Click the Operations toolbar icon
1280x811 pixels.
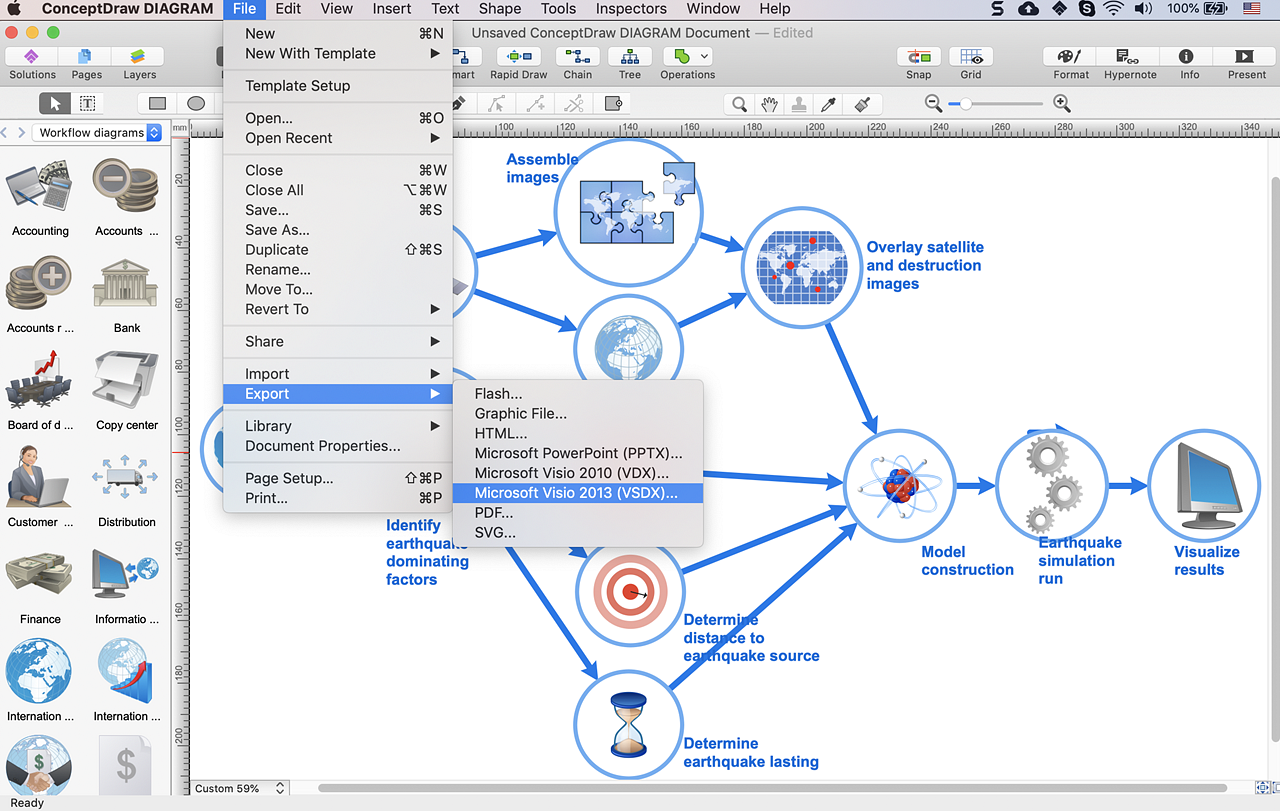pos(682,56)
